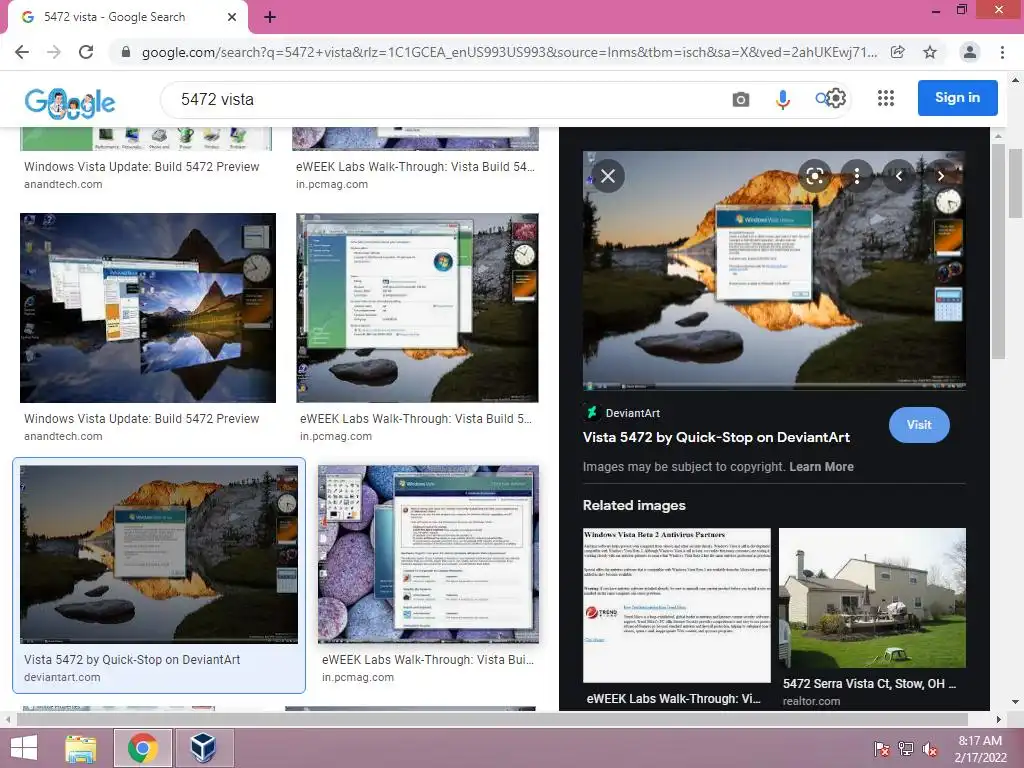This screenshot has height=768, width=1024.
Task: Open Vista 5472 by Quick-Stop title link
Action: click(x=716, y=438)
